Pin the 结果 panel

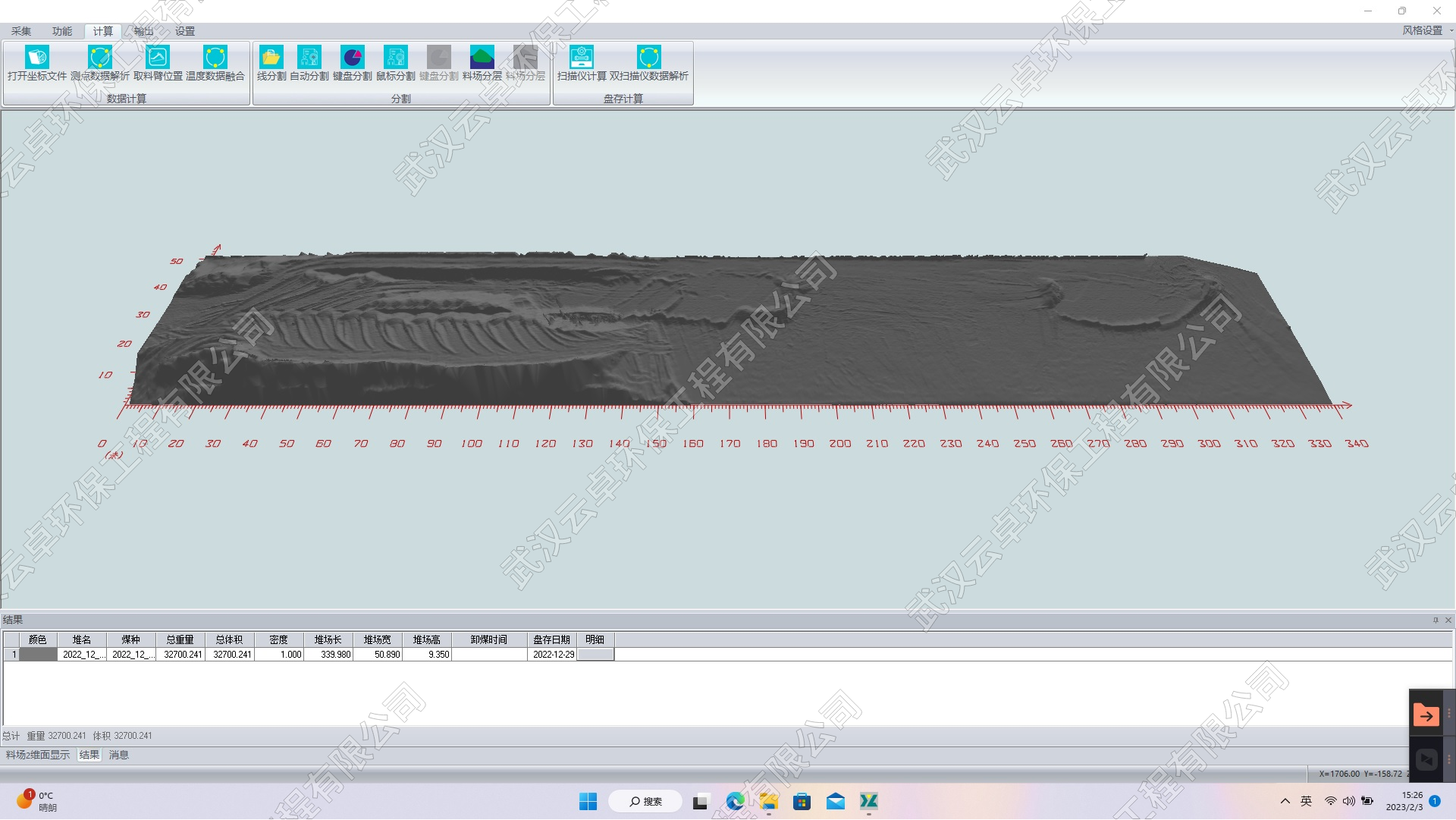1436,620
